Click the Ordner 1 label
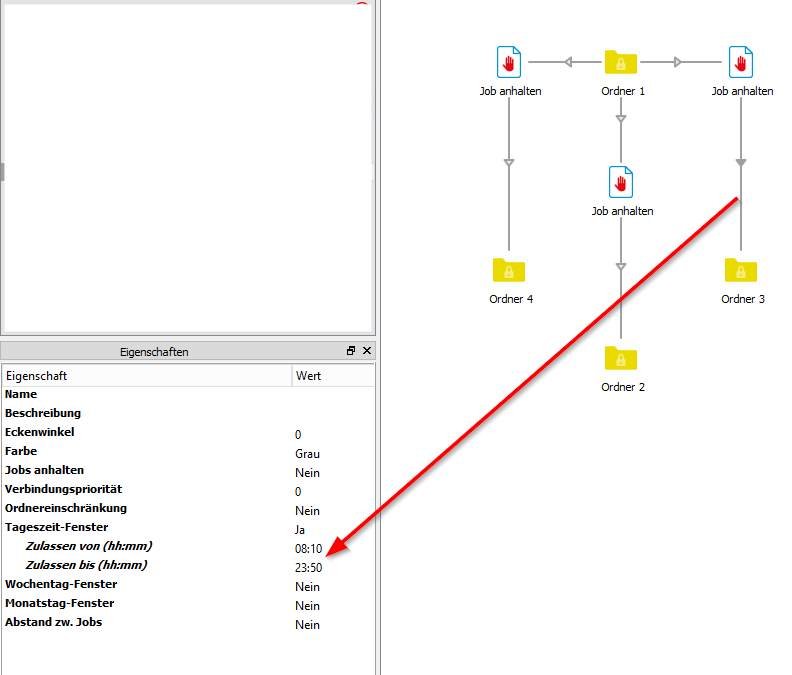The image size is (792, 675). point(623,91)
